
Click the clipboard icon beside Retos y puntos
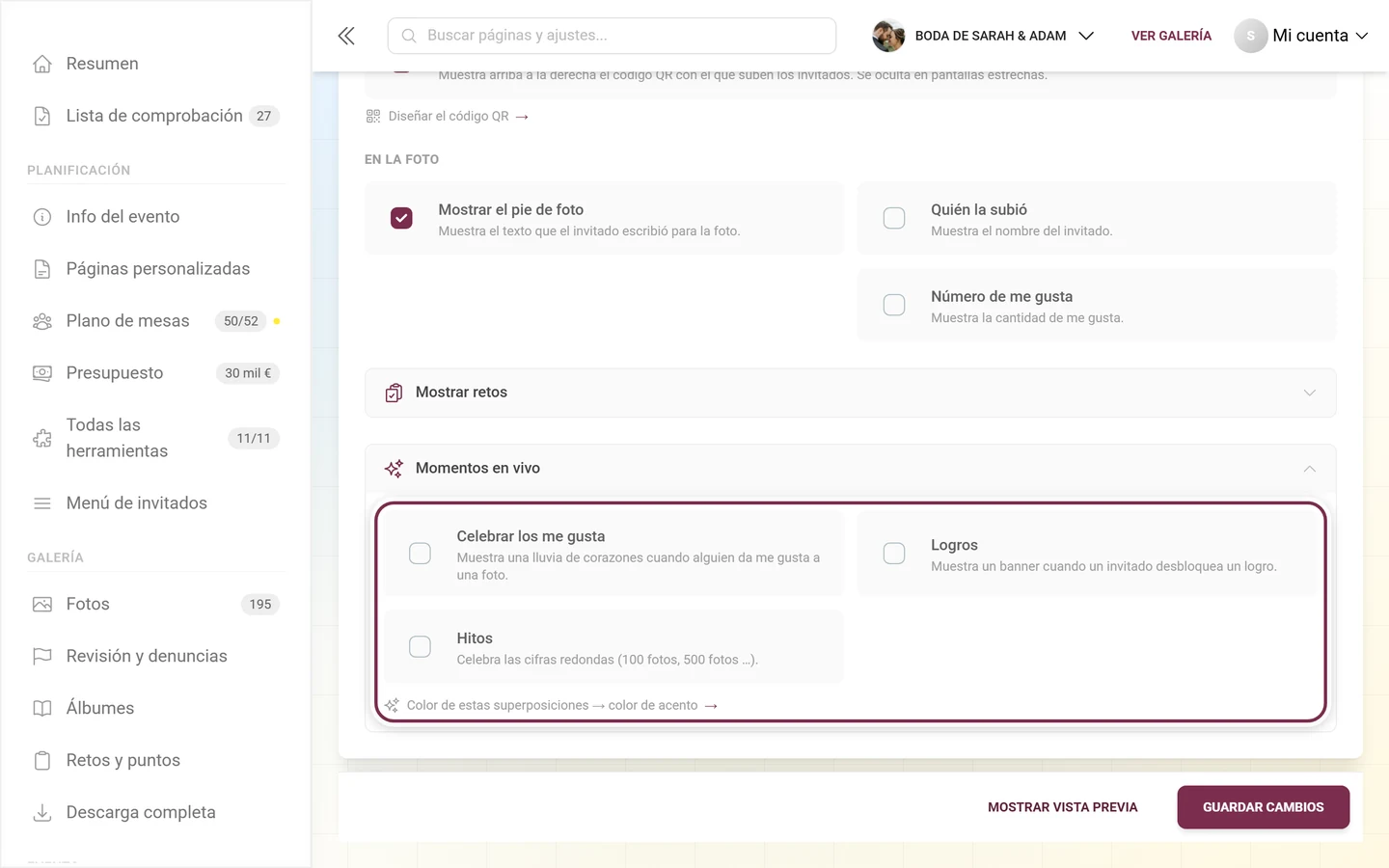(42, 761)
